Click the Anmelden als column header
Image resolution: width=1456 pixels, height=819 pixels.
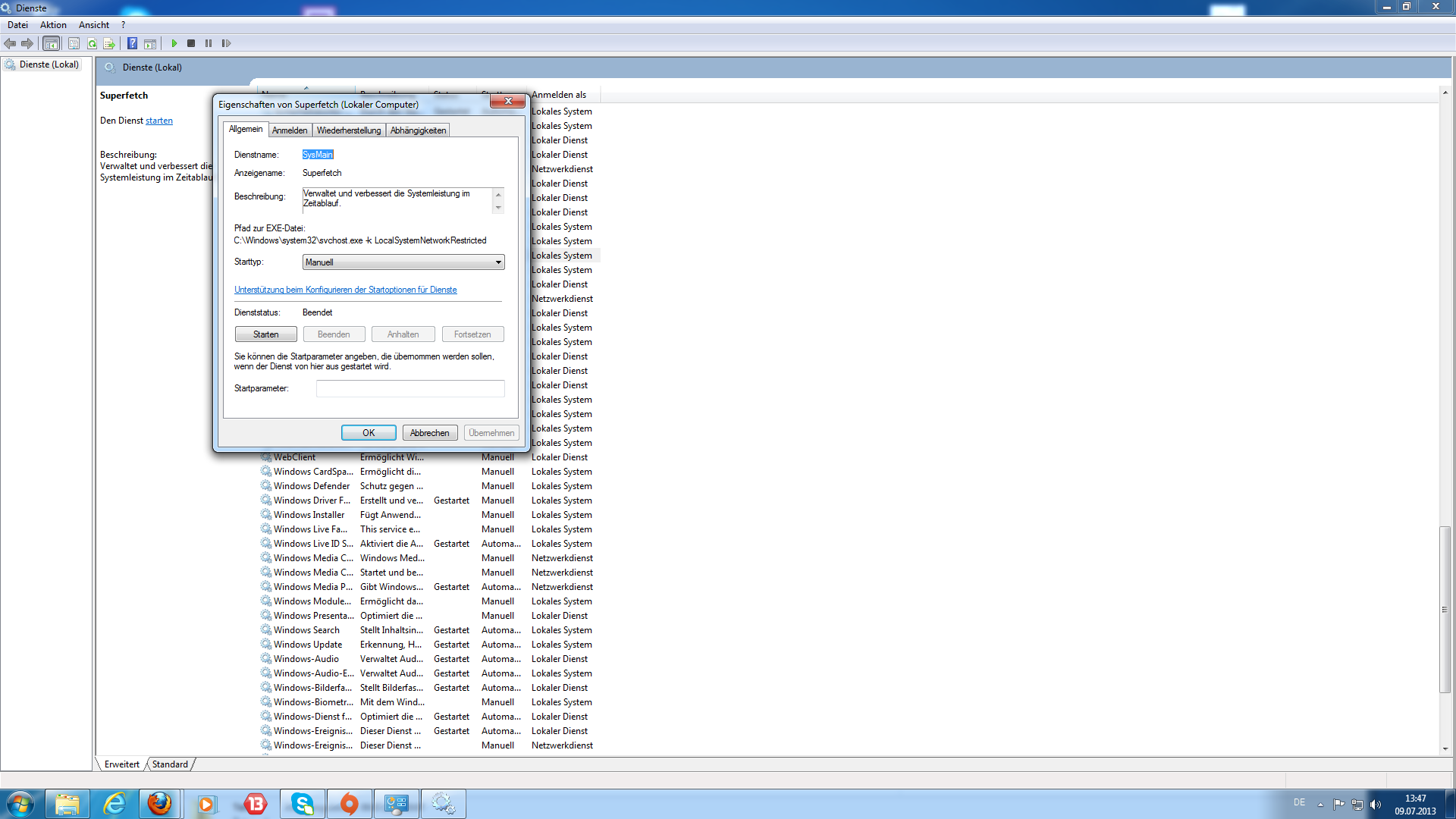[565, 95]
